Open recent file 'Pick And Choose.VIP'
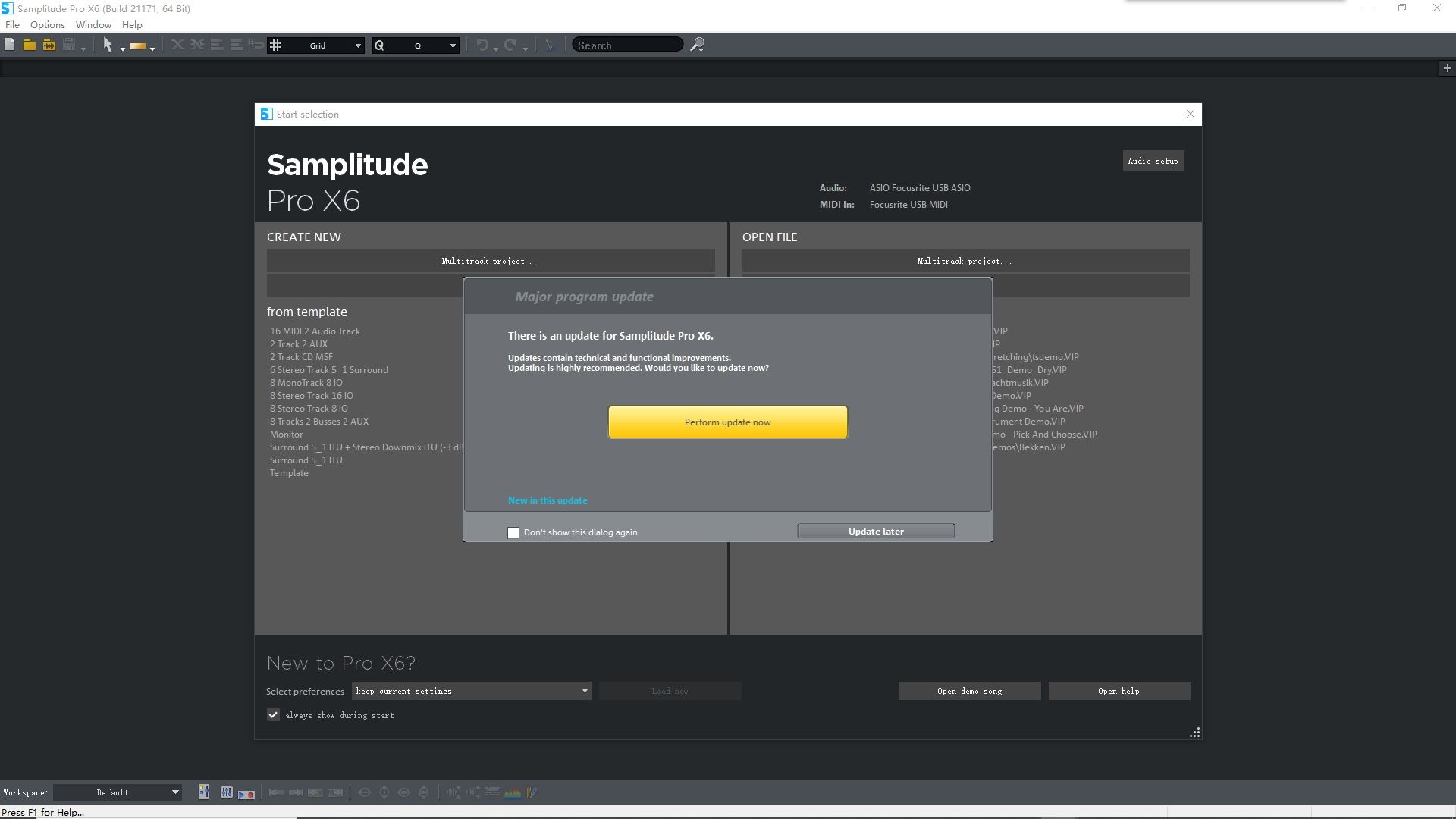Viewport: 1456px width, 819px height. point(1045,434)
